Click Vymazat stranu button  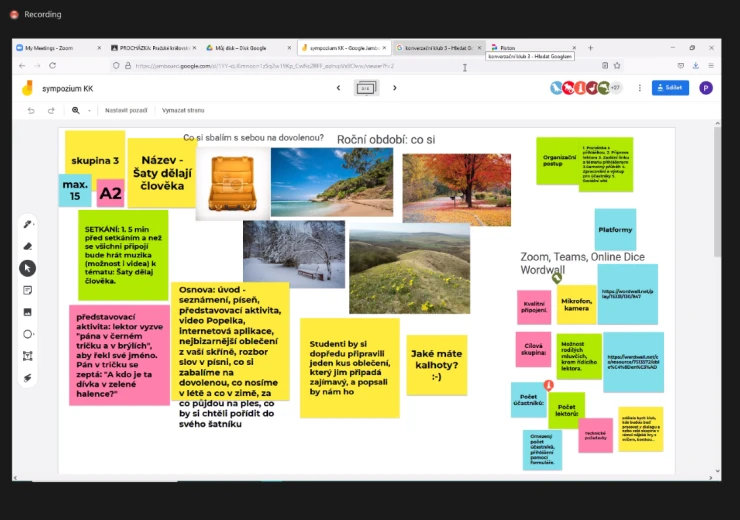click(x=183, y=110)
